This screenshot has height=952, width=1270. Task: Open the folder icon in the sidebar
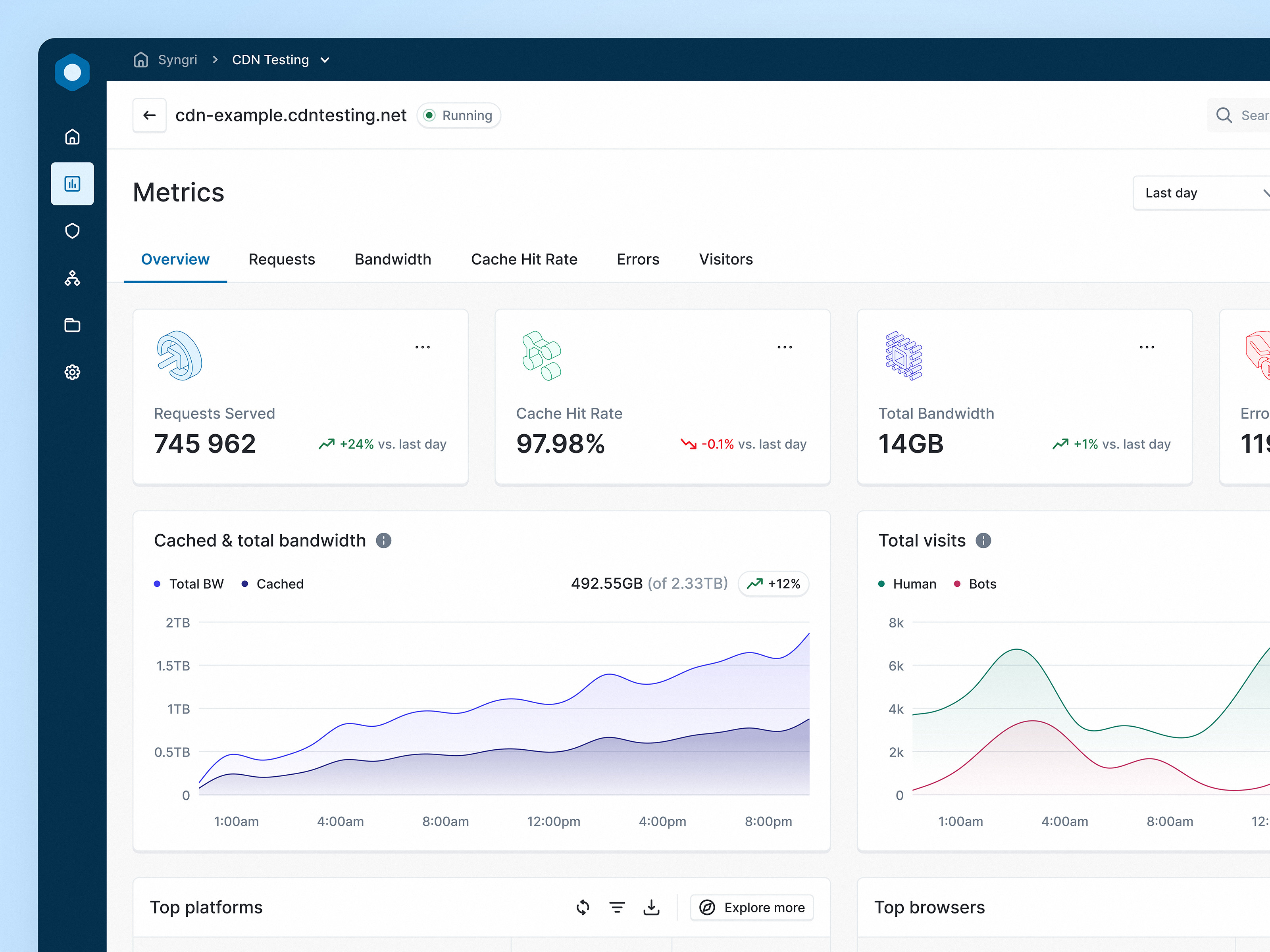[72, 325]
